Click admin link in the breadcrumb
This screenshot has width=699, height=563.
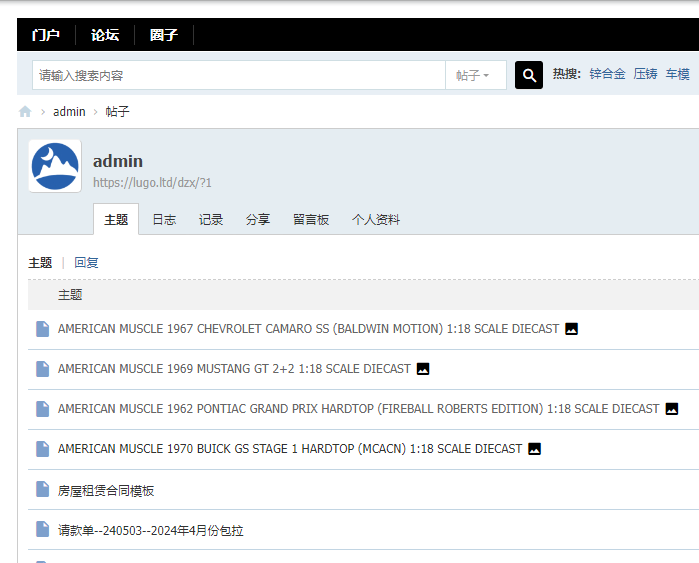(69, 112)
